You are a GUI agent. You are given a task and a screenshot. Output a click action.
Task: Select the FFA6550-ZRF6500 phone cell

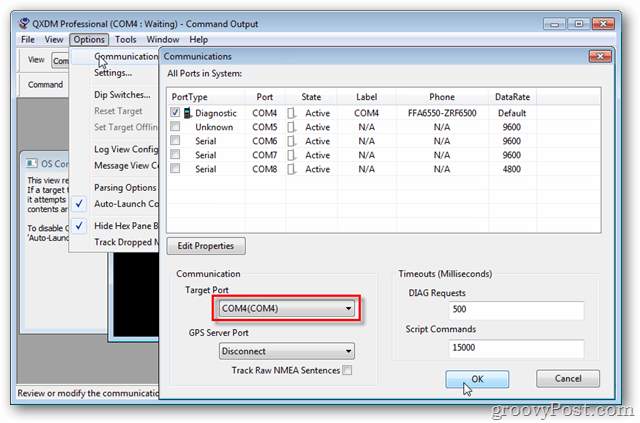(442, 113)
